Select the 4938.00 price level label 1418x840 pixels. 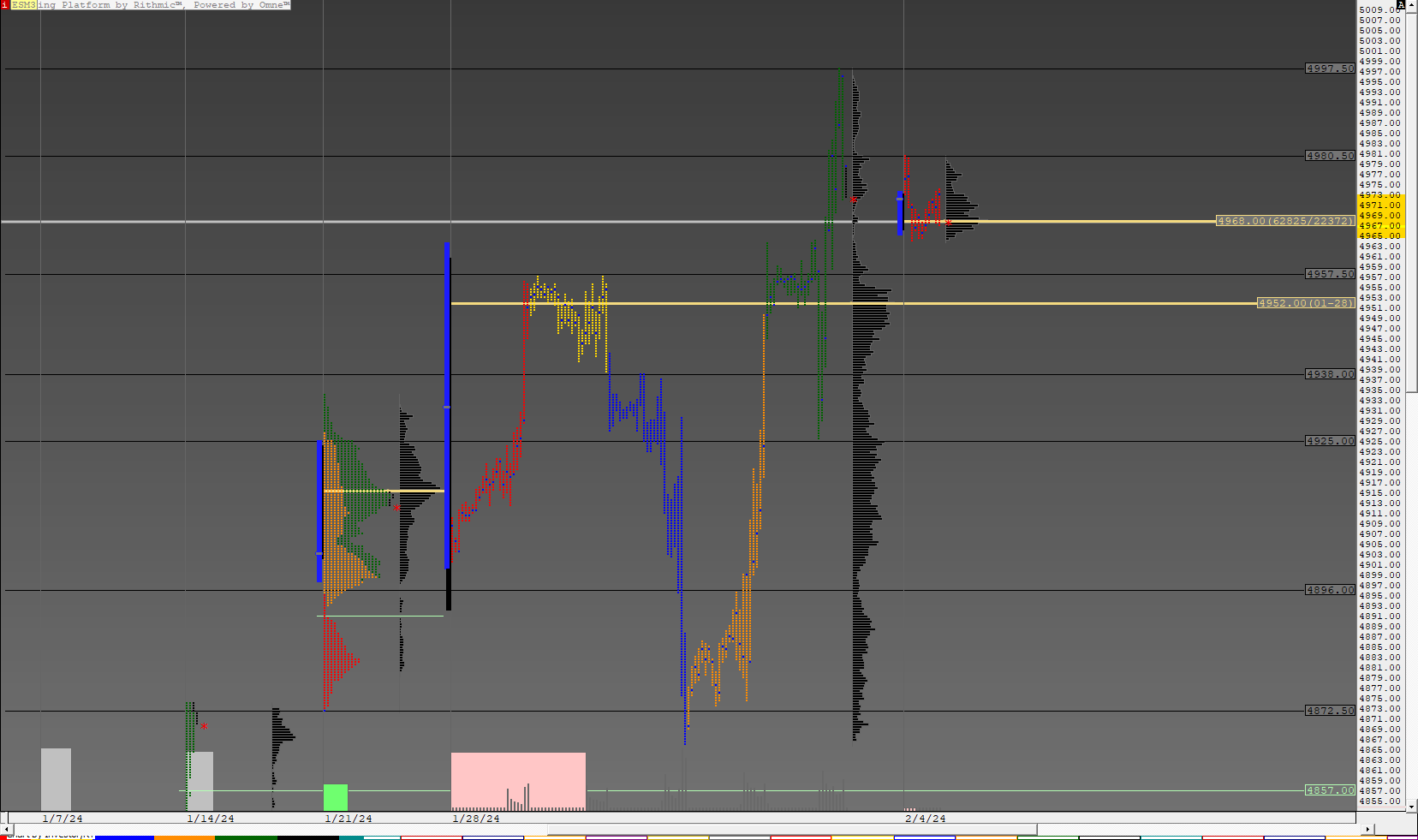[1330, 374]
